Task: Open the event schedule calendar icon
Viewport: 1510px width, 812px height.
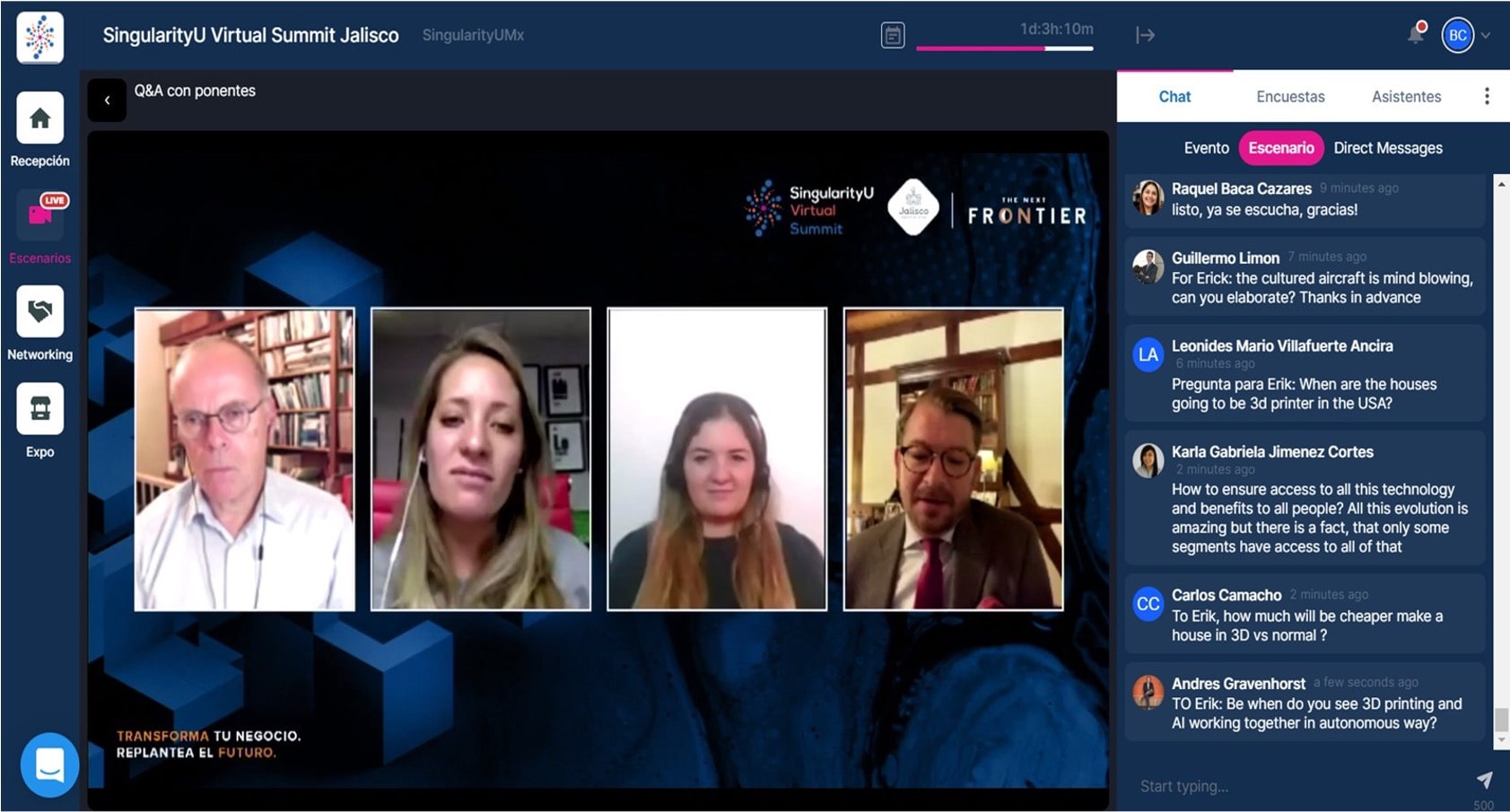Action: [892, 36]
